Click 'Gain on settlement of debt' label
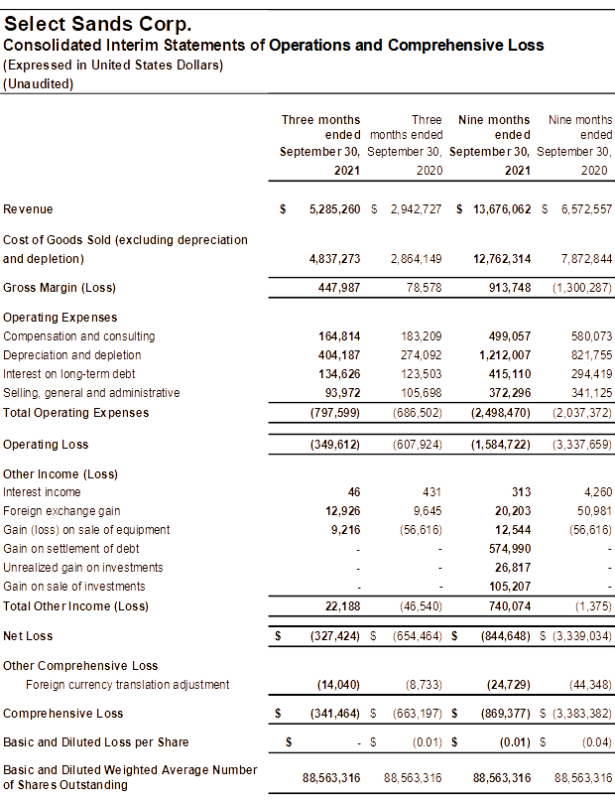Screen dimensions: 615x800 coord(71,549)
